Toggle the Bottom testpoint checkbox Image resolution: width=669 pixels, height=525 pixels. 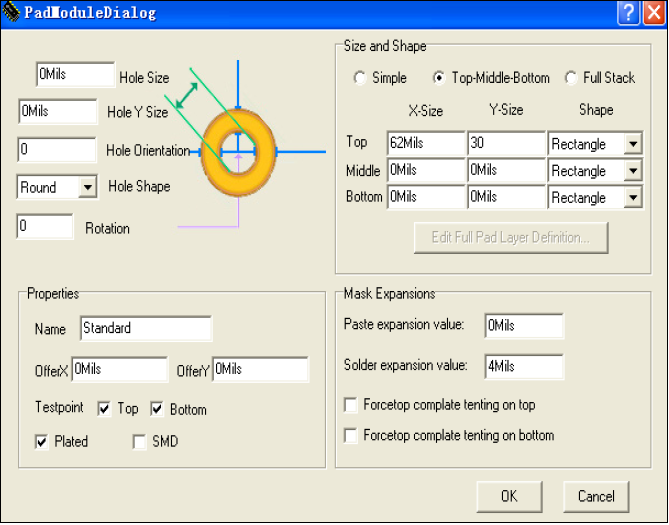click(x=157, y=409)
